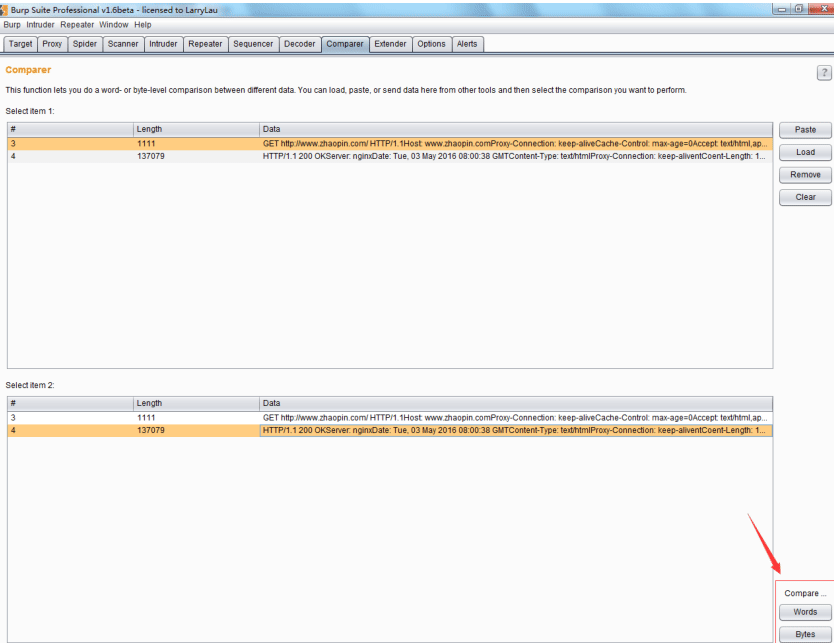Go to the Repeater tab
This screenshot has height=643, width=834.
(205, 44)
